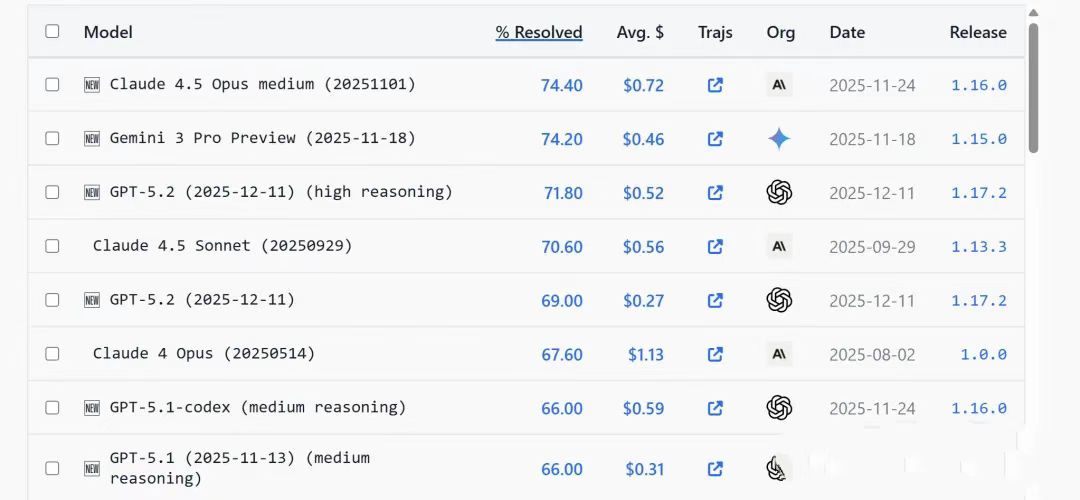This screenshot has height=500, width=1080.
Task: Click NEW badge beside GPT-5.1 (2025-11-13)
Action: pos(92,469)
